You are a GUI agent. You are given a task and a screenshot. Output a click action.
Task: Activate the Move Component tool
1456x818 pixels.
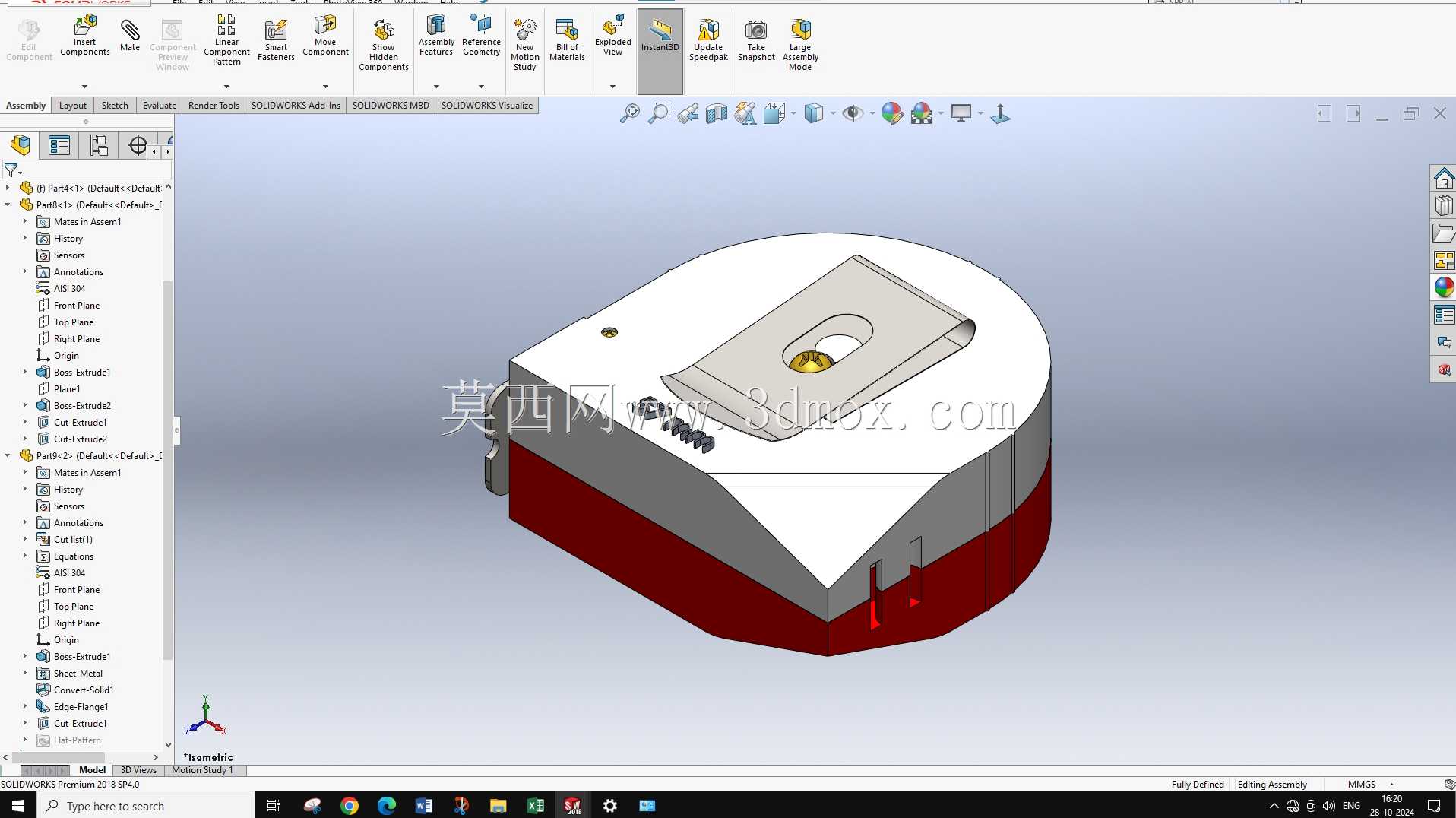tap(325, 36)
